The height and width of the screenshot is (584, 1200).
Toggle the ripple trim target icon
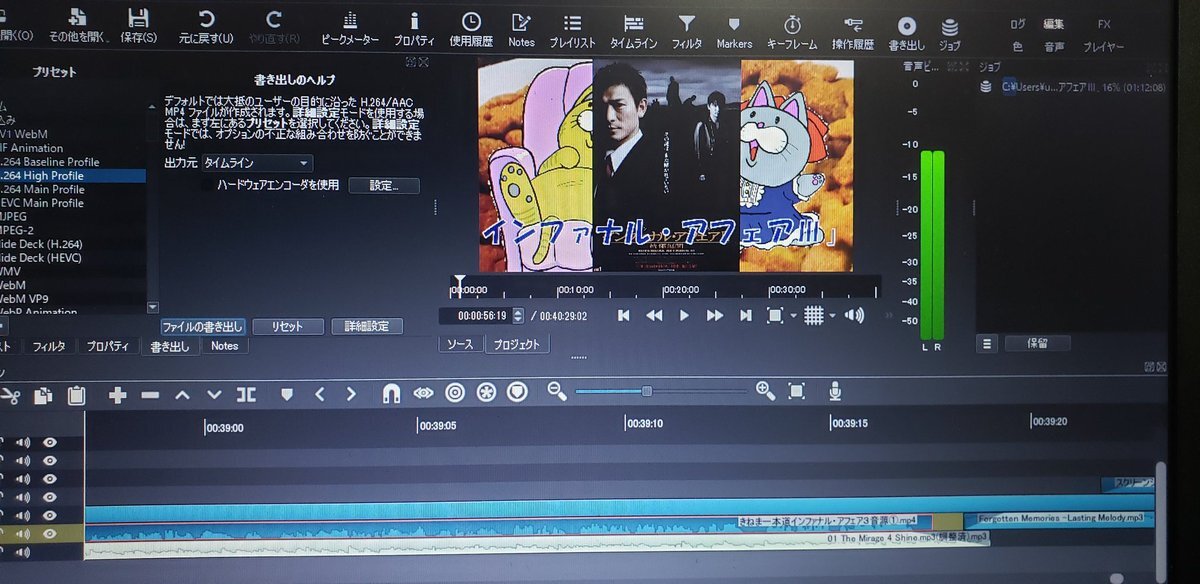455,393
